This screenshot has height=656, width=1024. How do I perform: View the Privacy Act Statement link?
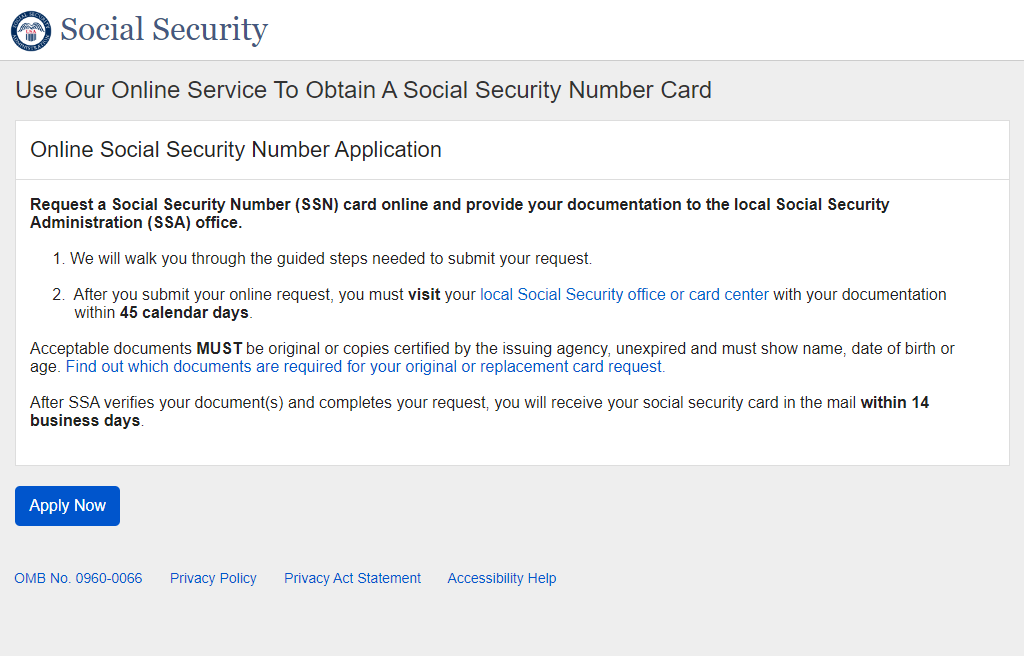(352, 578)
